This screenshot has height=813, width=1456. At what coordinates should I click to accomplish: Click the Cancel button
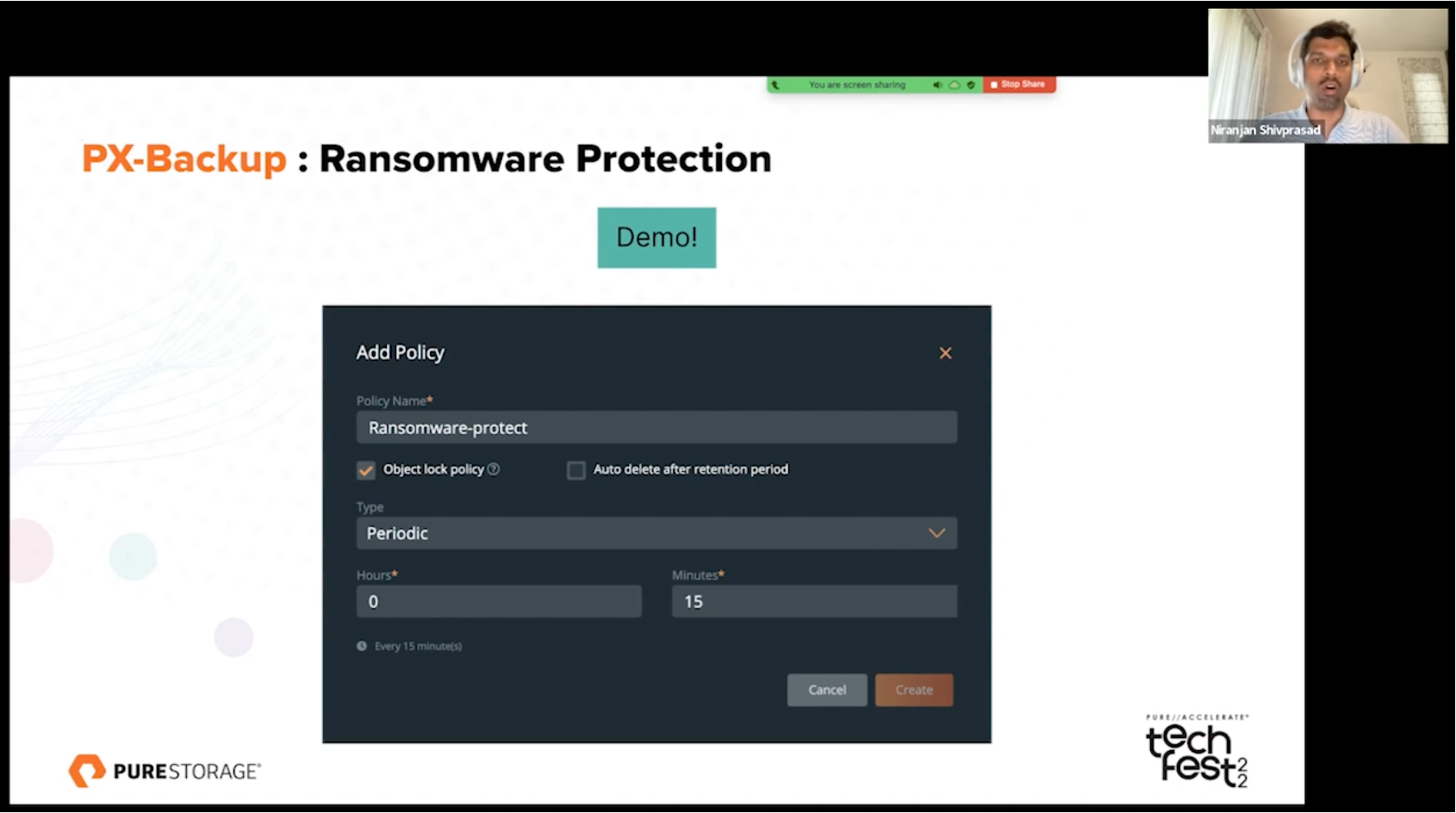[x=827, y=690]
